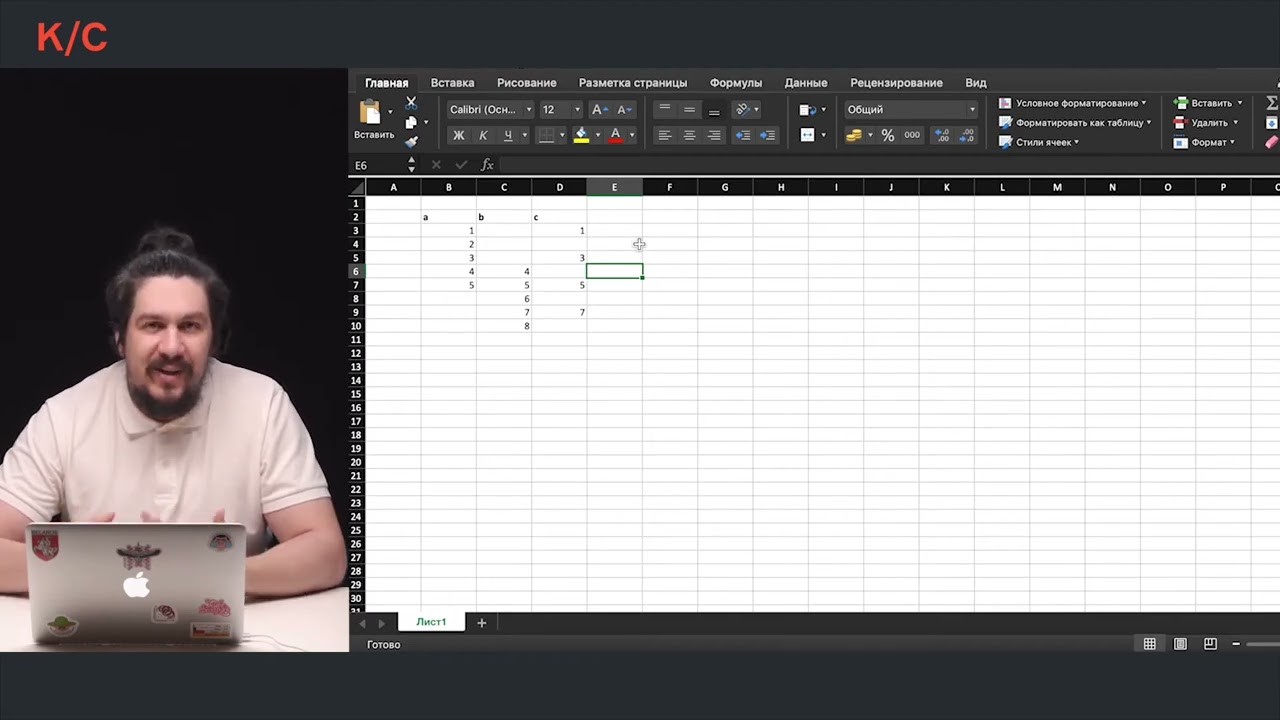Click the clipboard Вставить paste icon
The height and width of the screenshot is (720, 1280).
coord(371,112)
